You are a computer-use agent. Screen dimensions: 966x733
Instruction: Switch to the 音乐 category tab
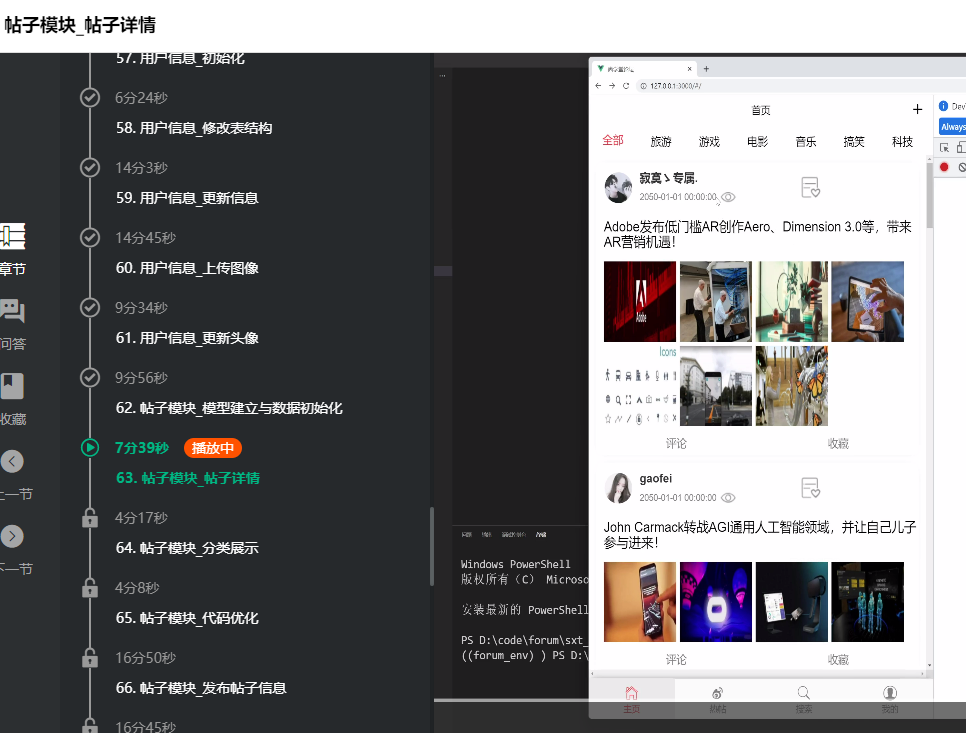[806, 142]
